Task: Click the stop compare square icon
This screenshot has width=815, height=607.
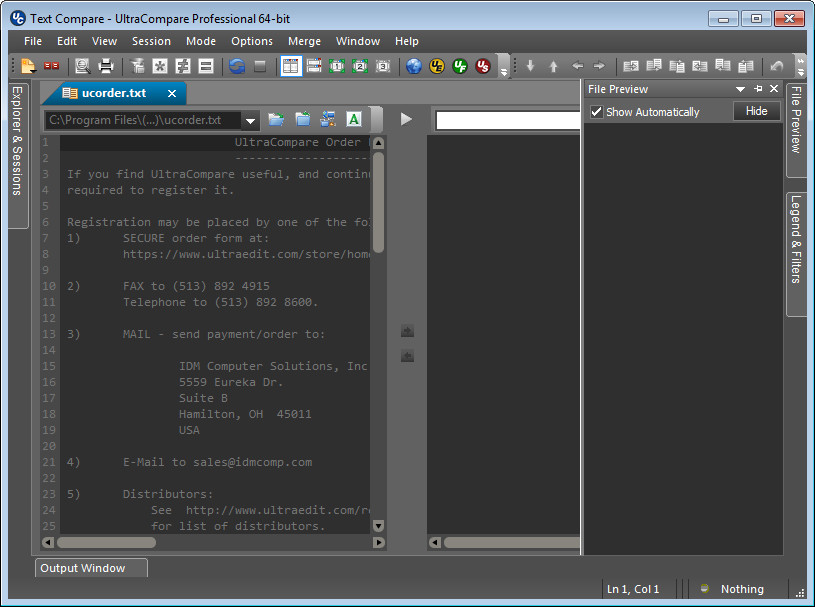Action: [x=260, y=66]
